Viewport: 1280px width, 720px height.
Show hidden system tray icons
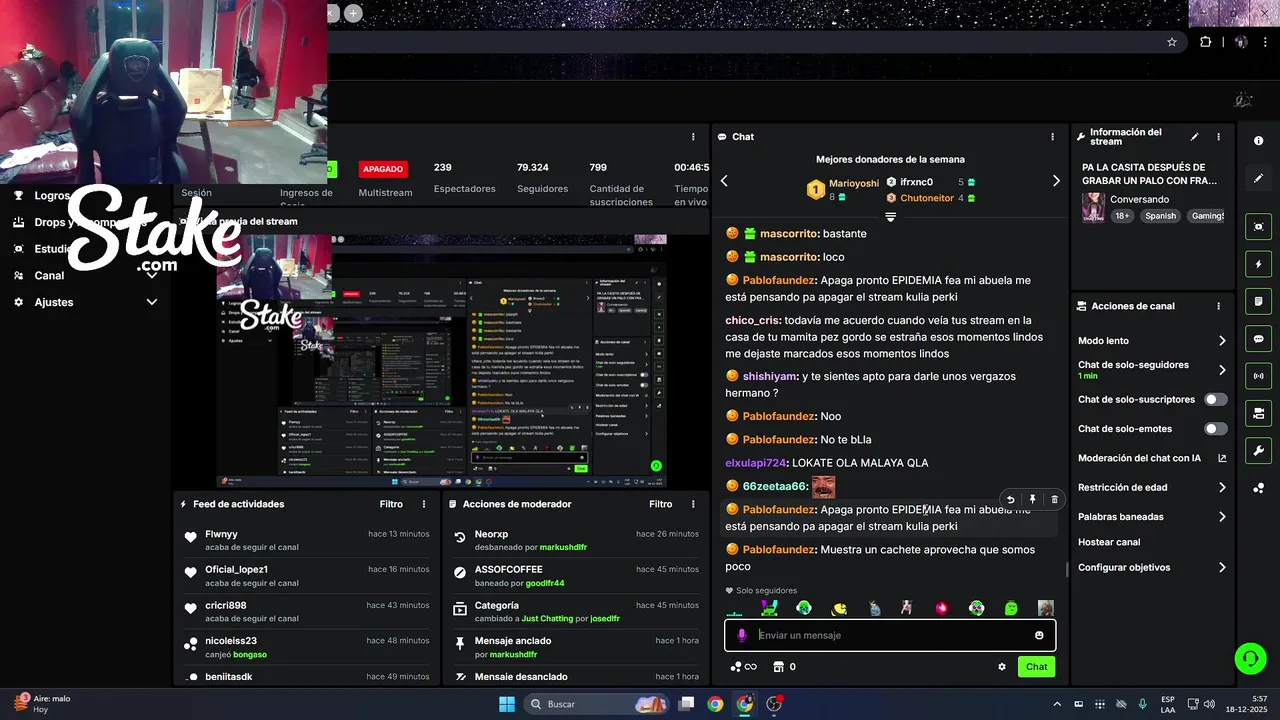pyautogui.click(x=1057, y=704)
